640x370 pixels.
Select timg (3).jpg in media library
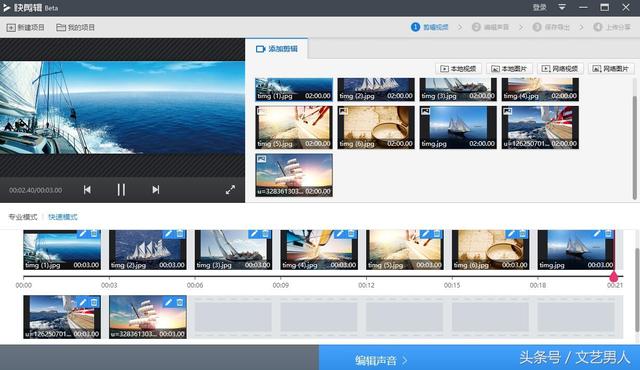pyautogui.click(x=458, y=89)
